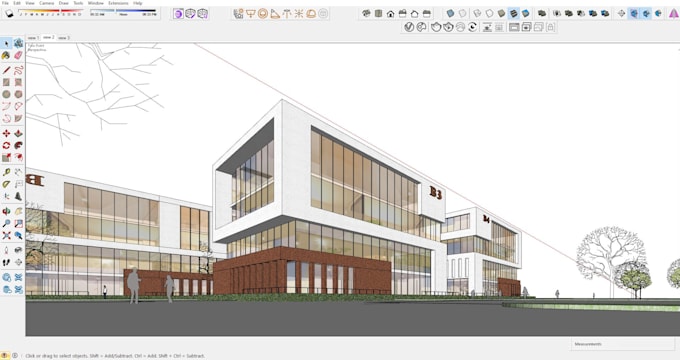
Task: Select Shaded With Textures face style
Action: click(513, 13)
